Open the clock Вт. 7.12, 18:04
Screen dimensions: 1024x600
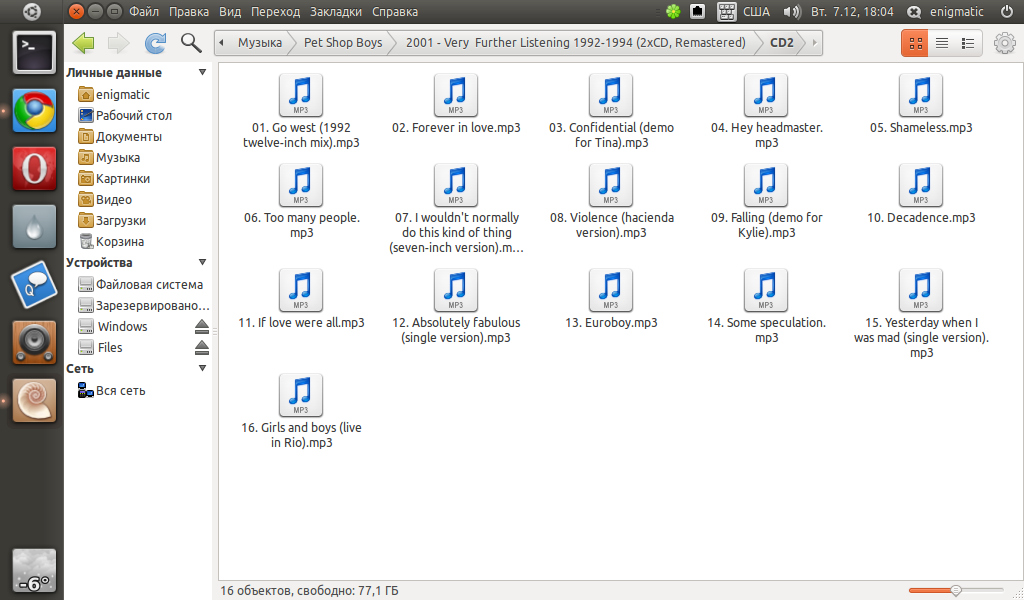click(852, 12)
